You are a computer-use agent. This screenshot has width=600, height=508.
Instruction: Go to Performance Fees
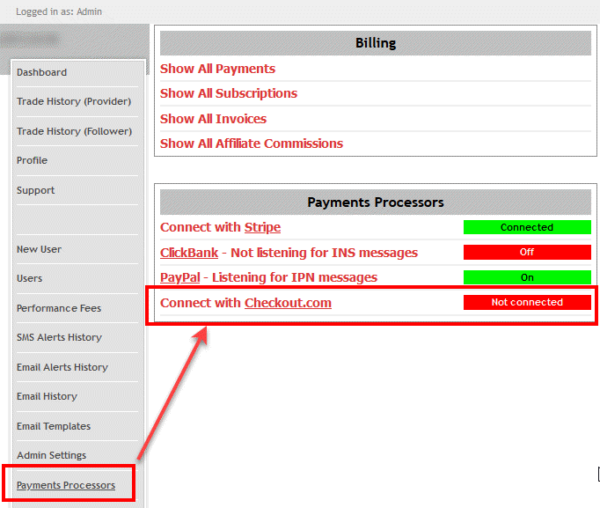59,308
